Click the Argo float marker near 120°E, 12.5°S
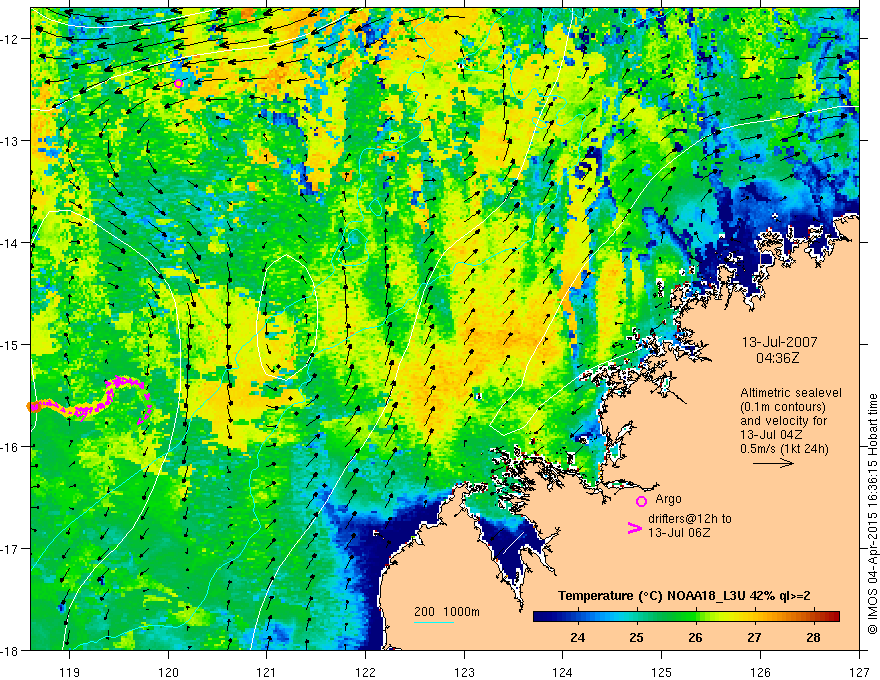 tap(178, 84)
